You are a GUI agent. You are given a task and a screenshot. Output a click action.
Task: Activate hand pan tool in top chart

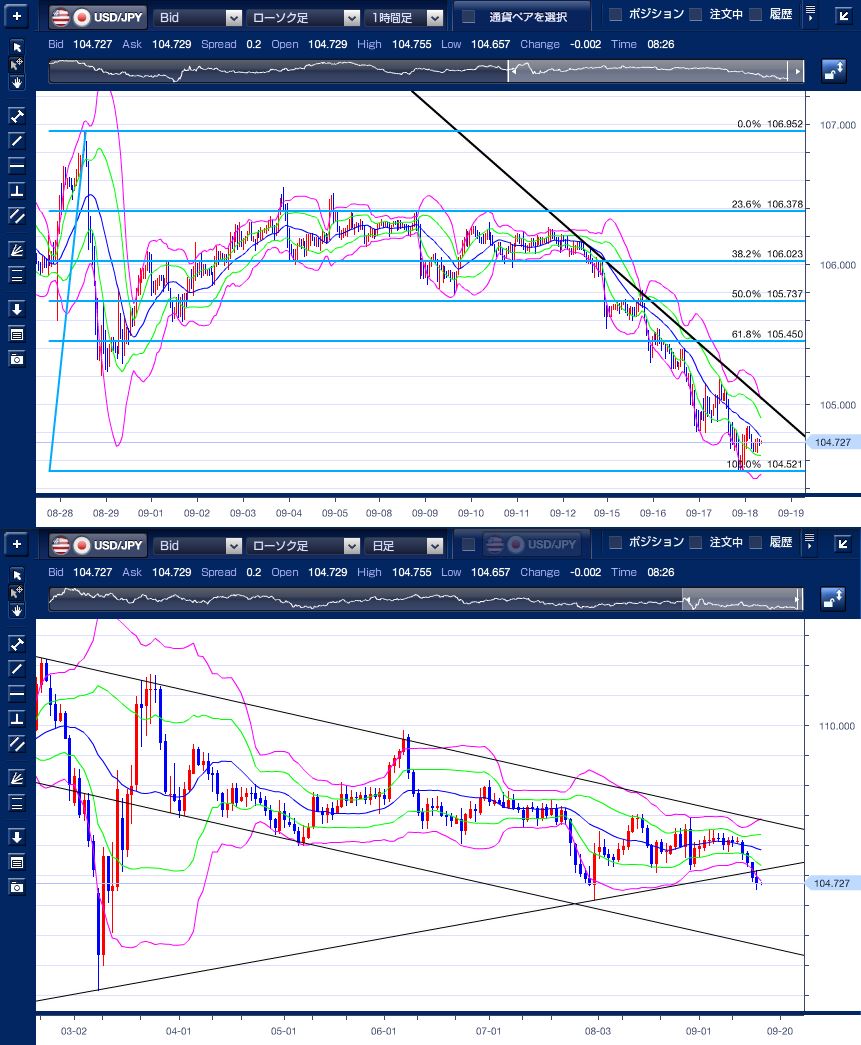[x=16, y=82]
